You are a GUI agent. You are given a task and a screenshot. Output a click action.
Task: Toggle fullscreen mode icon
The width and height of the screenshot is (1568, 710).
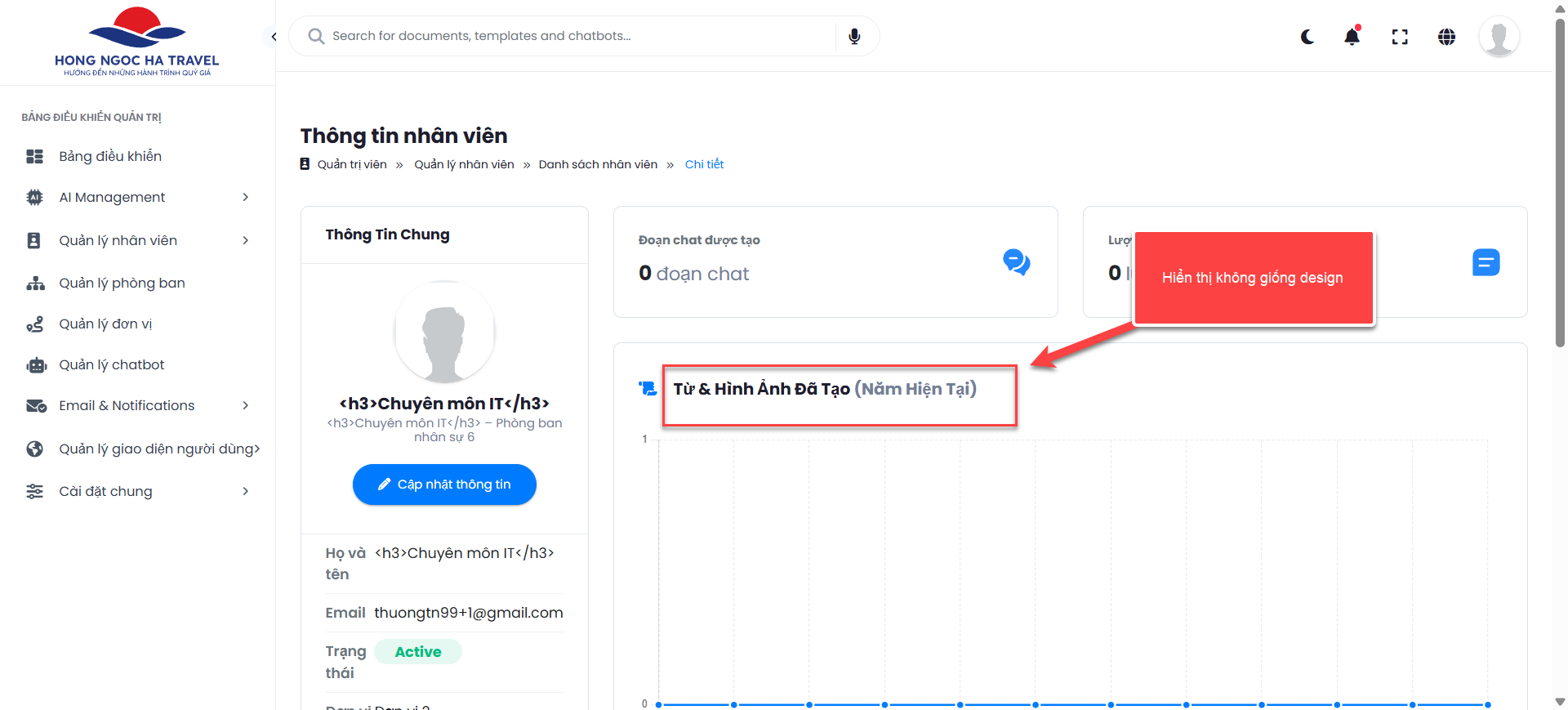[x=1400, y=37]
